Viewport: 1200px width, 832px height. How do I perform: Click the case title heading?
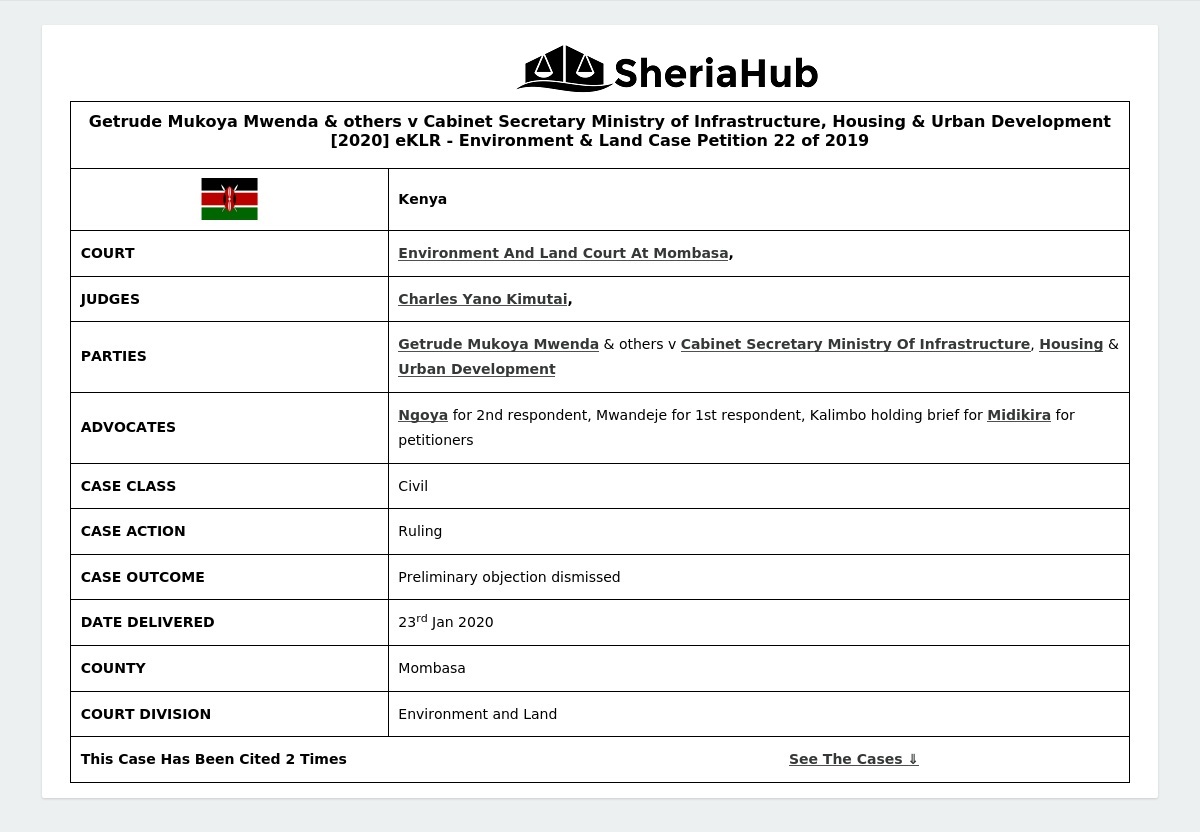(x=599, y=131)
